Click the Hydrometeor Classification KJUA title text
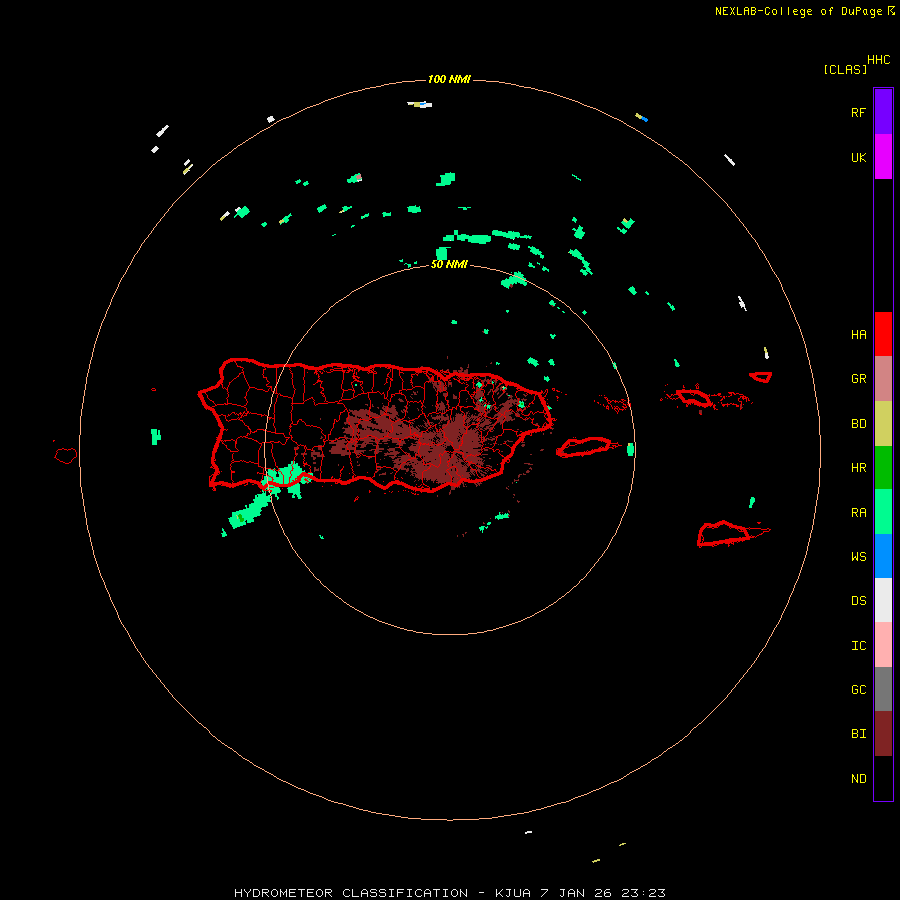The image size is (900, 900). [x=449, y=893]
